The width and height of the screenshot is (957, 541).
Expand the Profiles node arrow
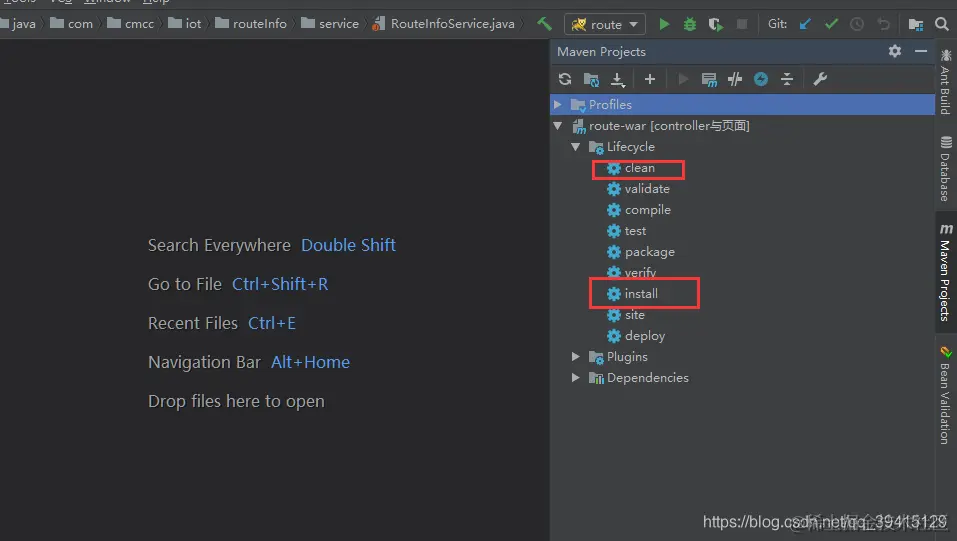tap(557, 104)
